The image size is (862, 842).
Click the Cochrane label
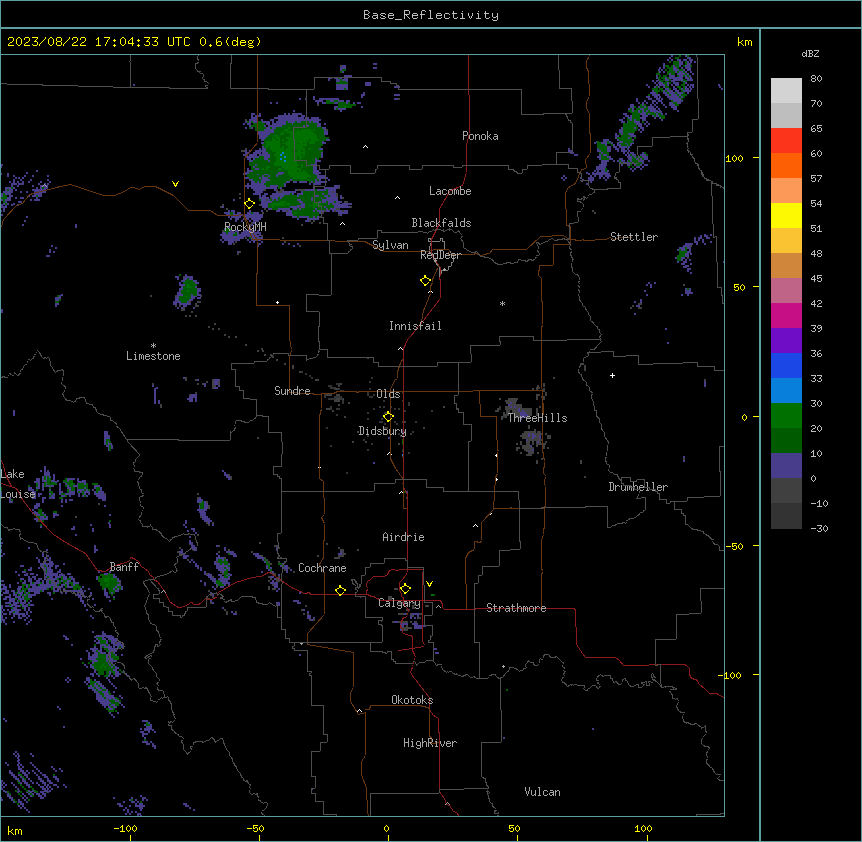(x=322, y=568)
